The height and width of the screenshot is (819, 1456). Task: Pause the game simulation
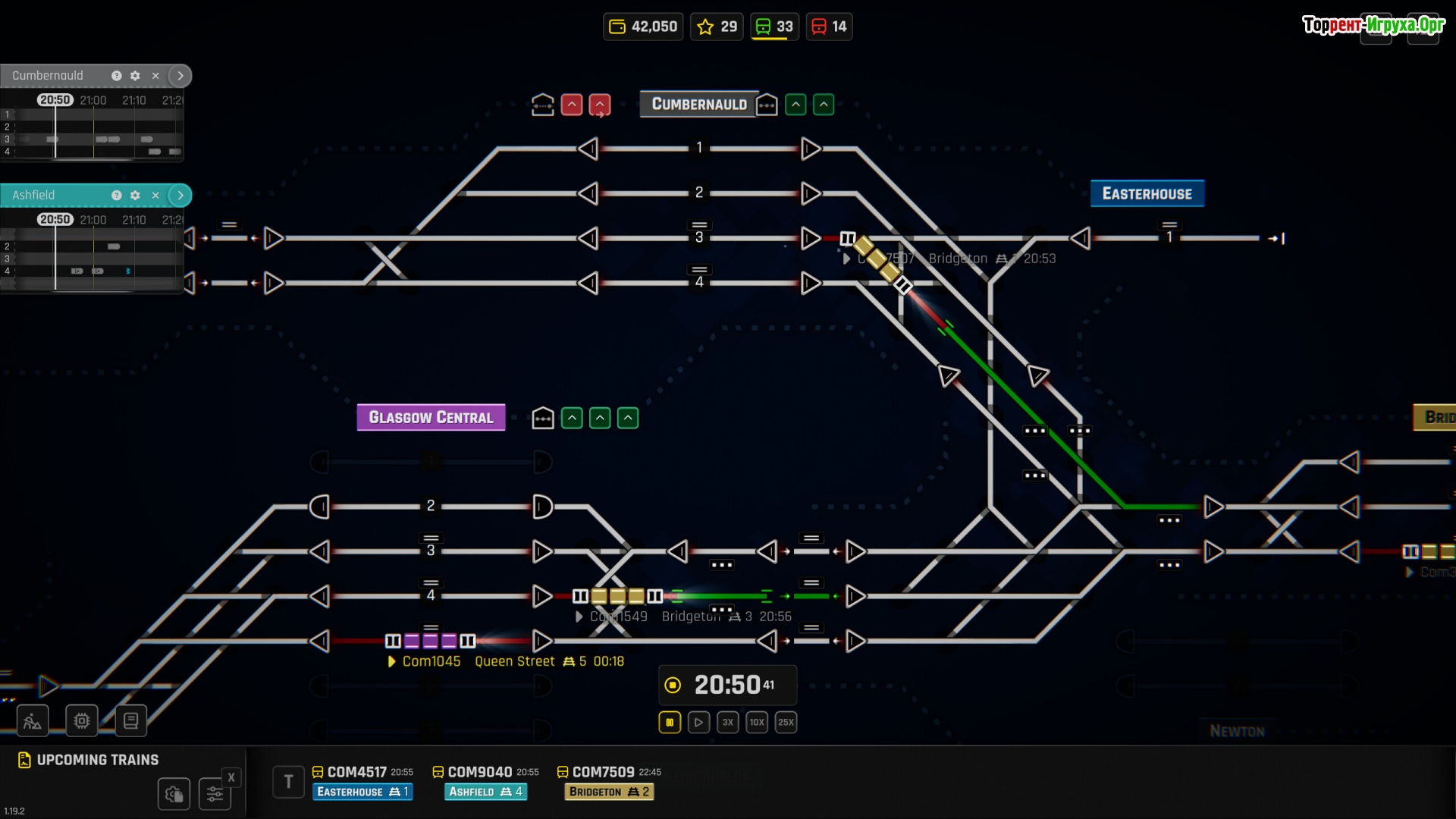pos(670,722)
